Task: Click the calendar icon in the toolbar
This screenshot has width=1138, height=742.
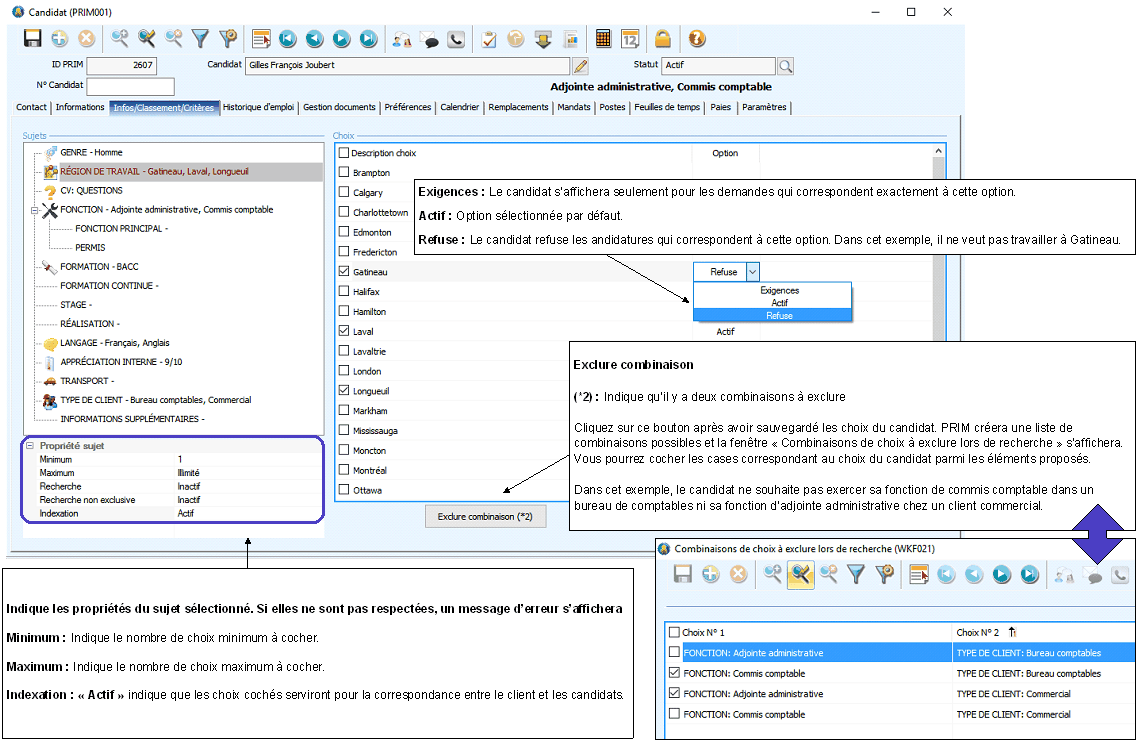Action: coord(630,39)
